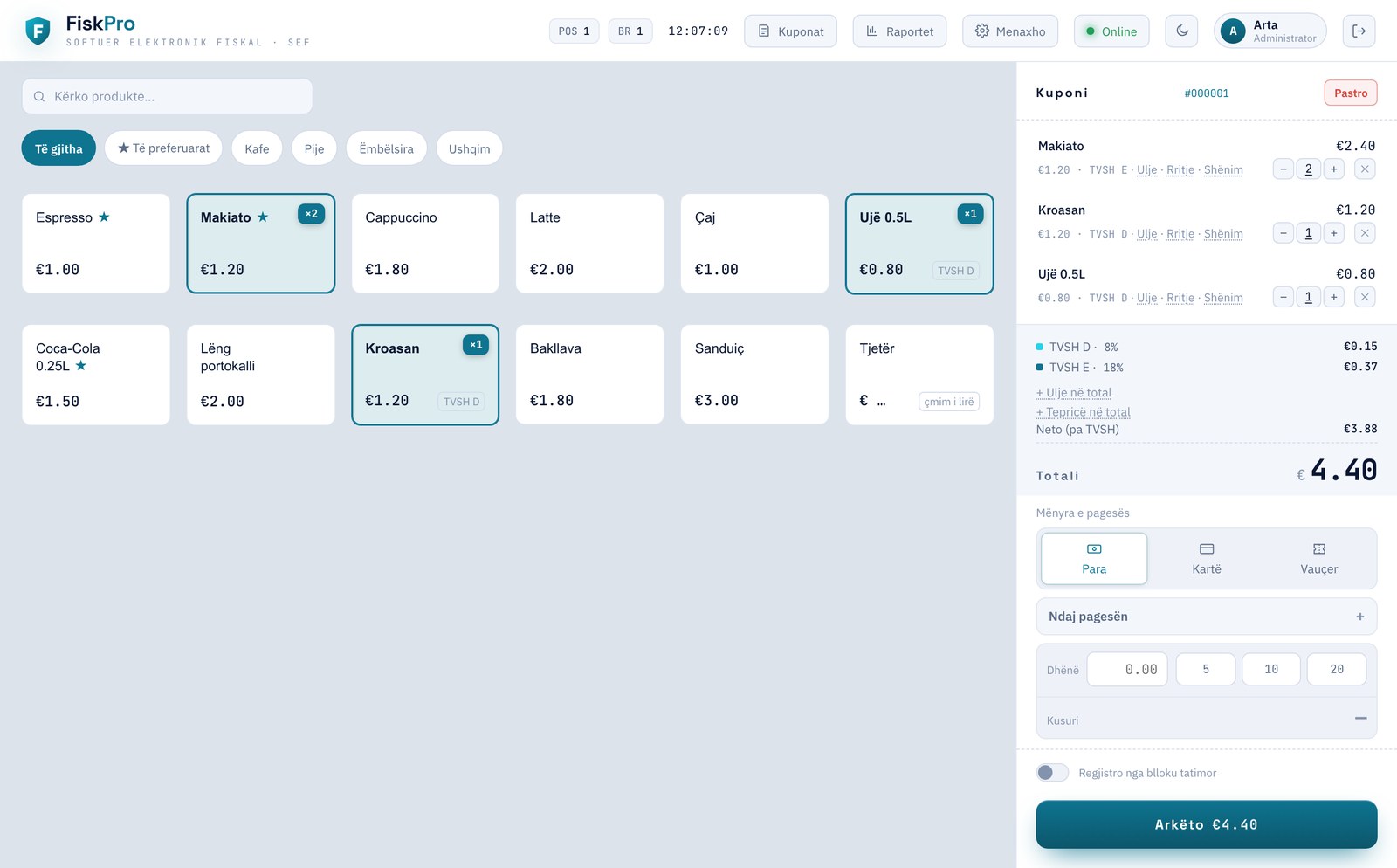The image size is (1397, 868).
Task: Expand Ndaj pagesën section
Action: tap(1207, 617)
